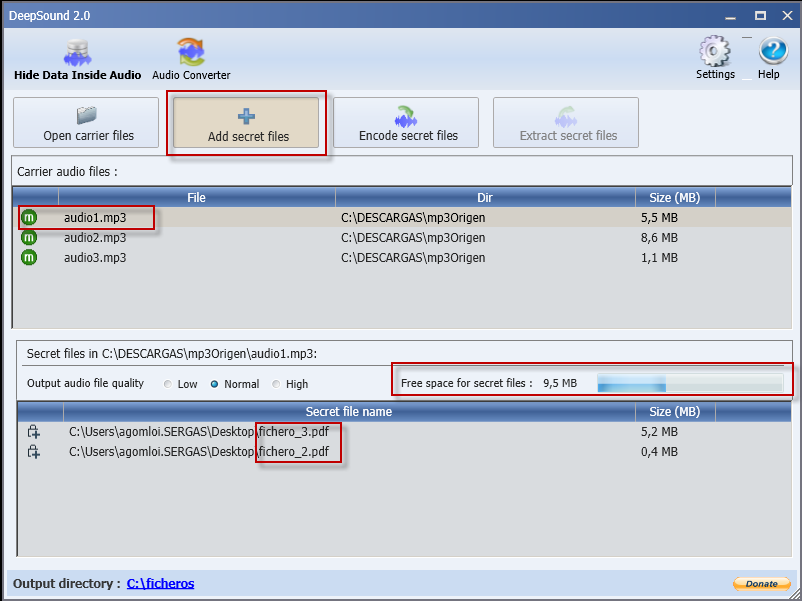Image resolution: width=802 pixels, height=601 pixels.
Task: Click the directory cell of audio3.mp3
Action: [x=413, y=257]
